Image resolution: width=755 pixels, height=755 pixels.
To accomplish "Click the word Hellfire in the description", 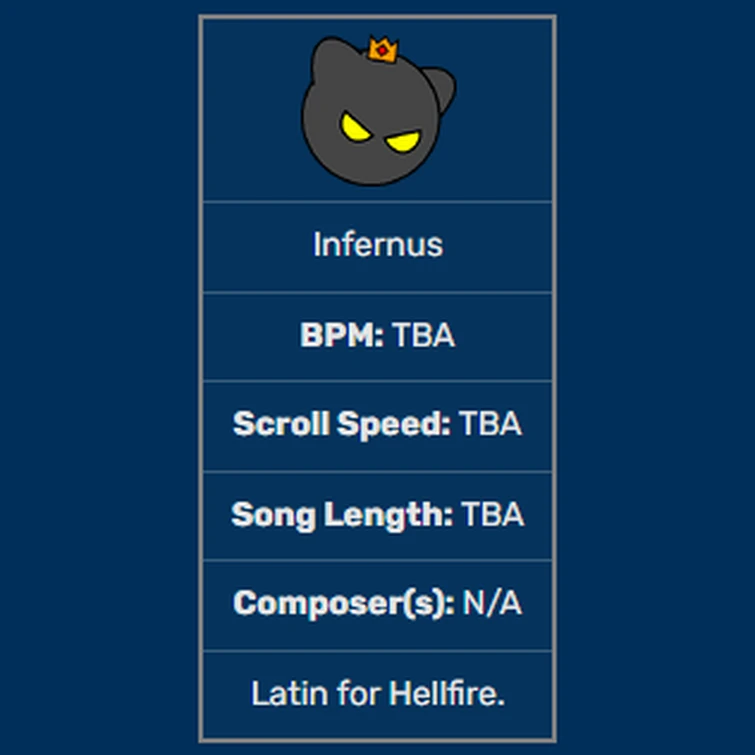I will 446,693.
